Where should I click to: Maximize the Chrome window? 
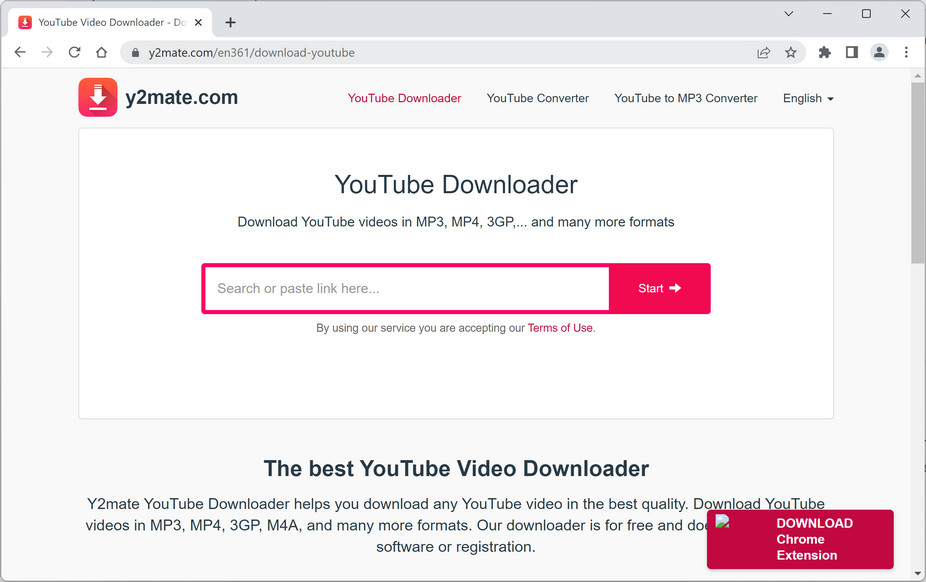click(866, 14)
